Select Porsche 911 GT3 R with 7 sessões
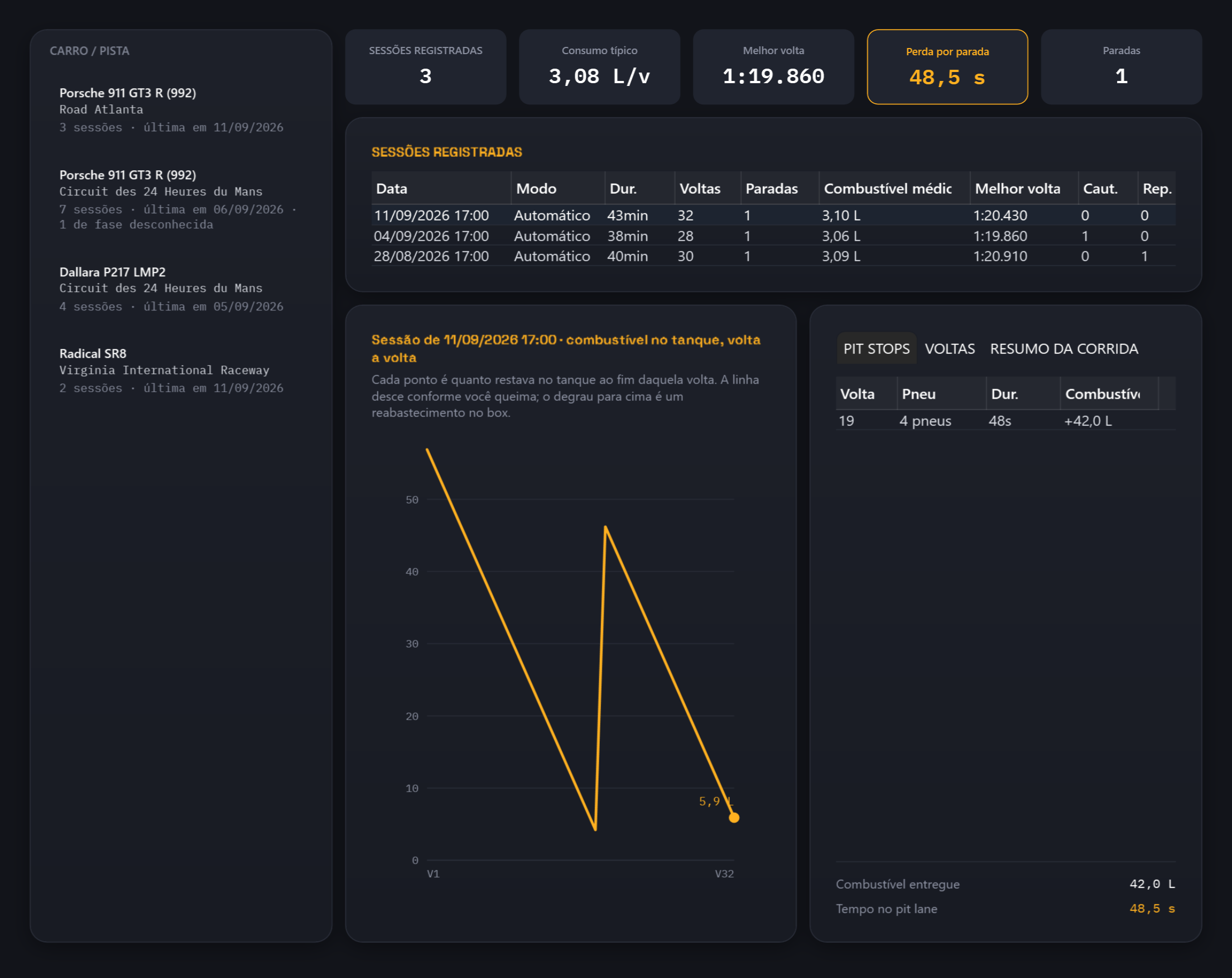1232x978 pixels. (x=181, y=199)
